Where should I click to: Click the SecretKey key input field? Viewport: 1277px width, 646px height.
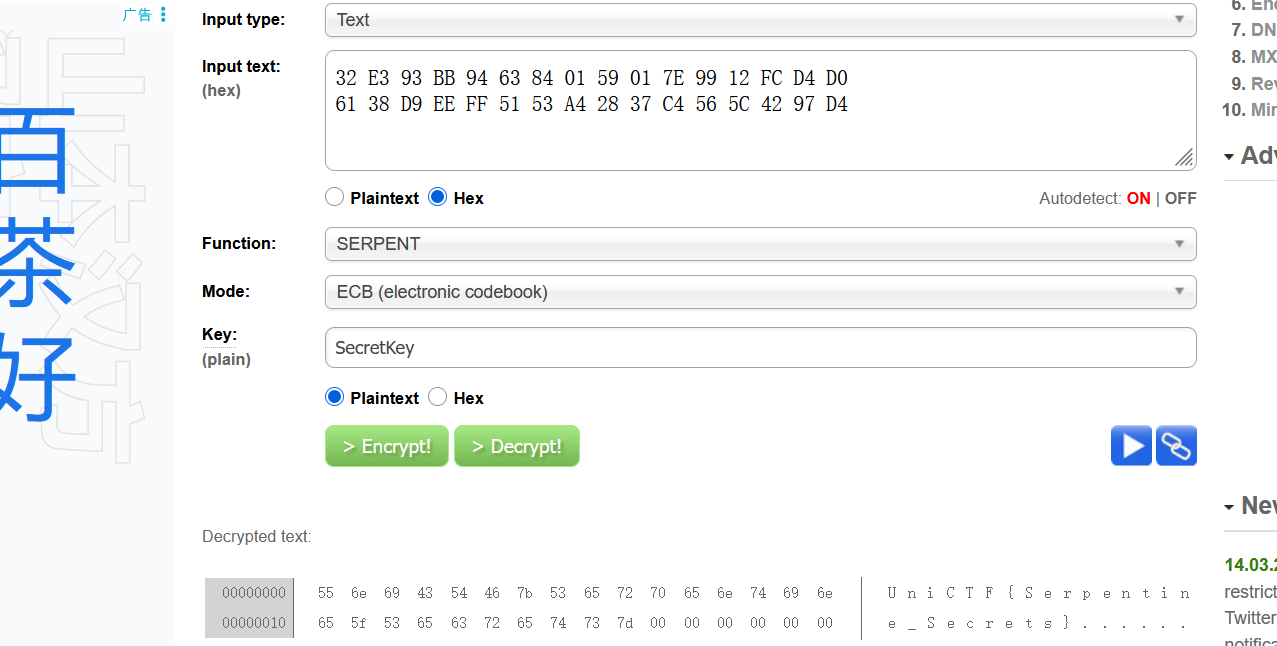(760, 348)
